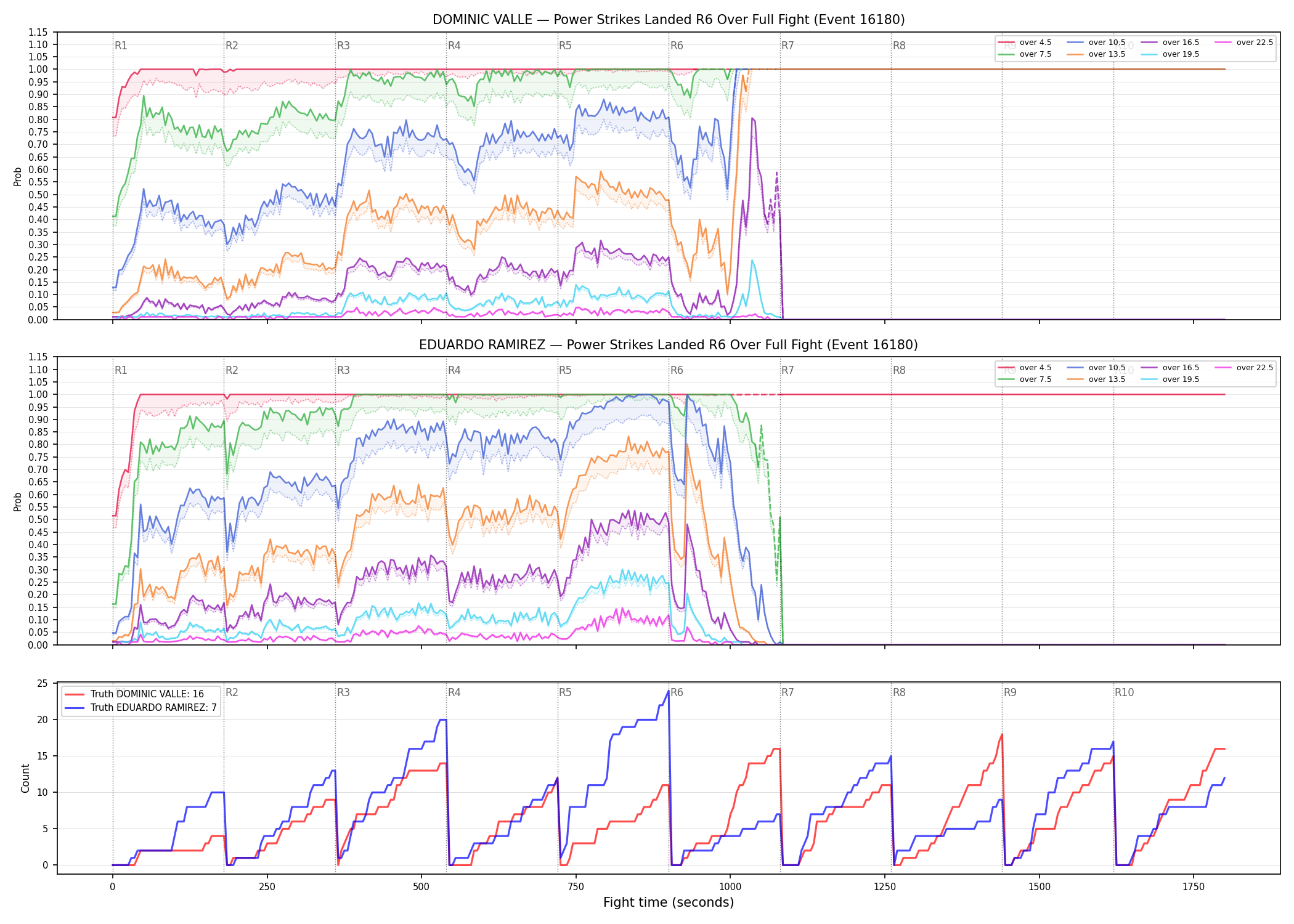The image size is (1294, 924).
Task: Select 'over 7.5' in Eduardo Ramirez legend
Action: pos(1024,379)
